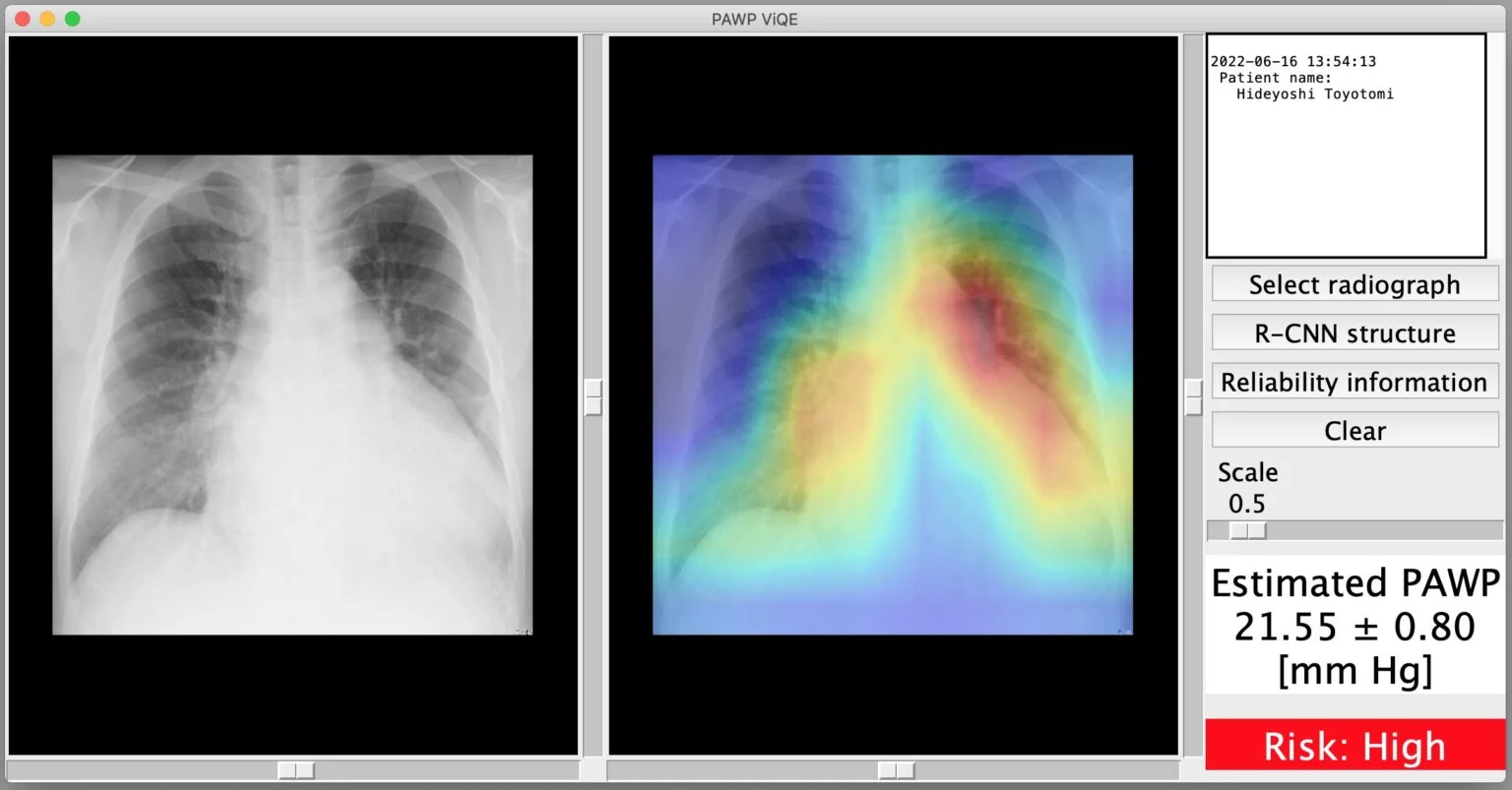1512x790 pixels.
Task: Maximize window with green button
Action: 72,19
